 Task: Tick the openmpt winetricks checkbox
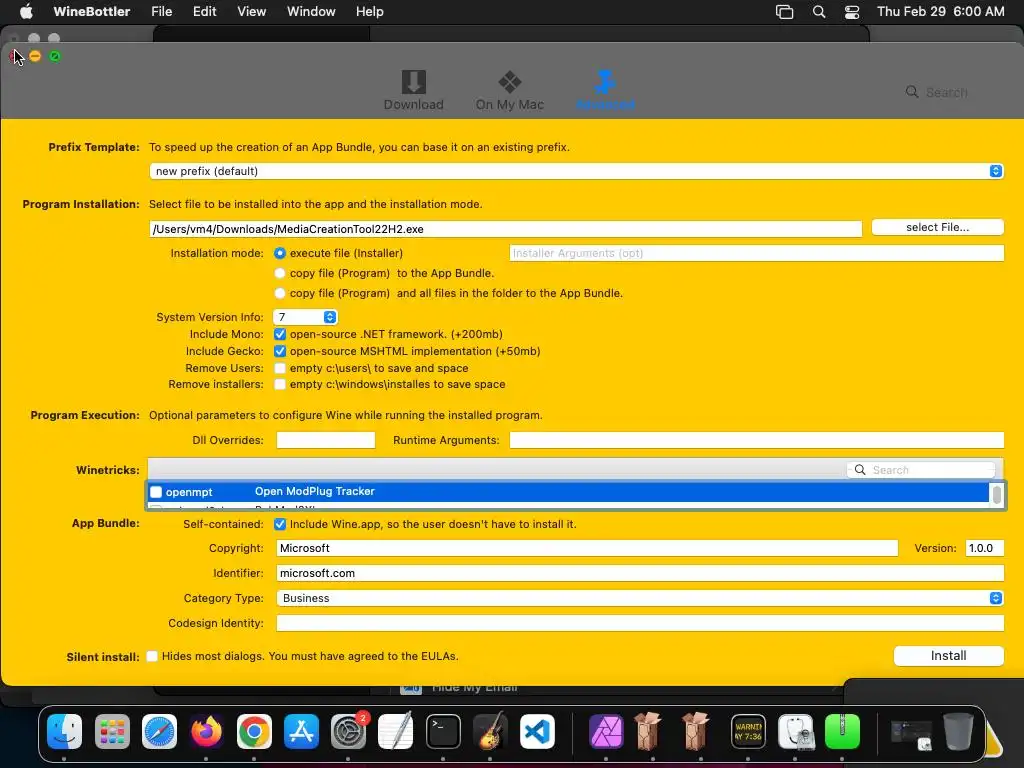[x=156, y=492]
